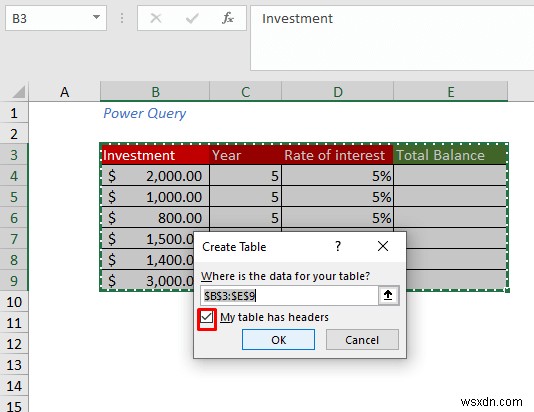The width and height of the screenshot is (534, 412).
Task: Click the formula bar resize dots handle
Action: tap(122, 18)
